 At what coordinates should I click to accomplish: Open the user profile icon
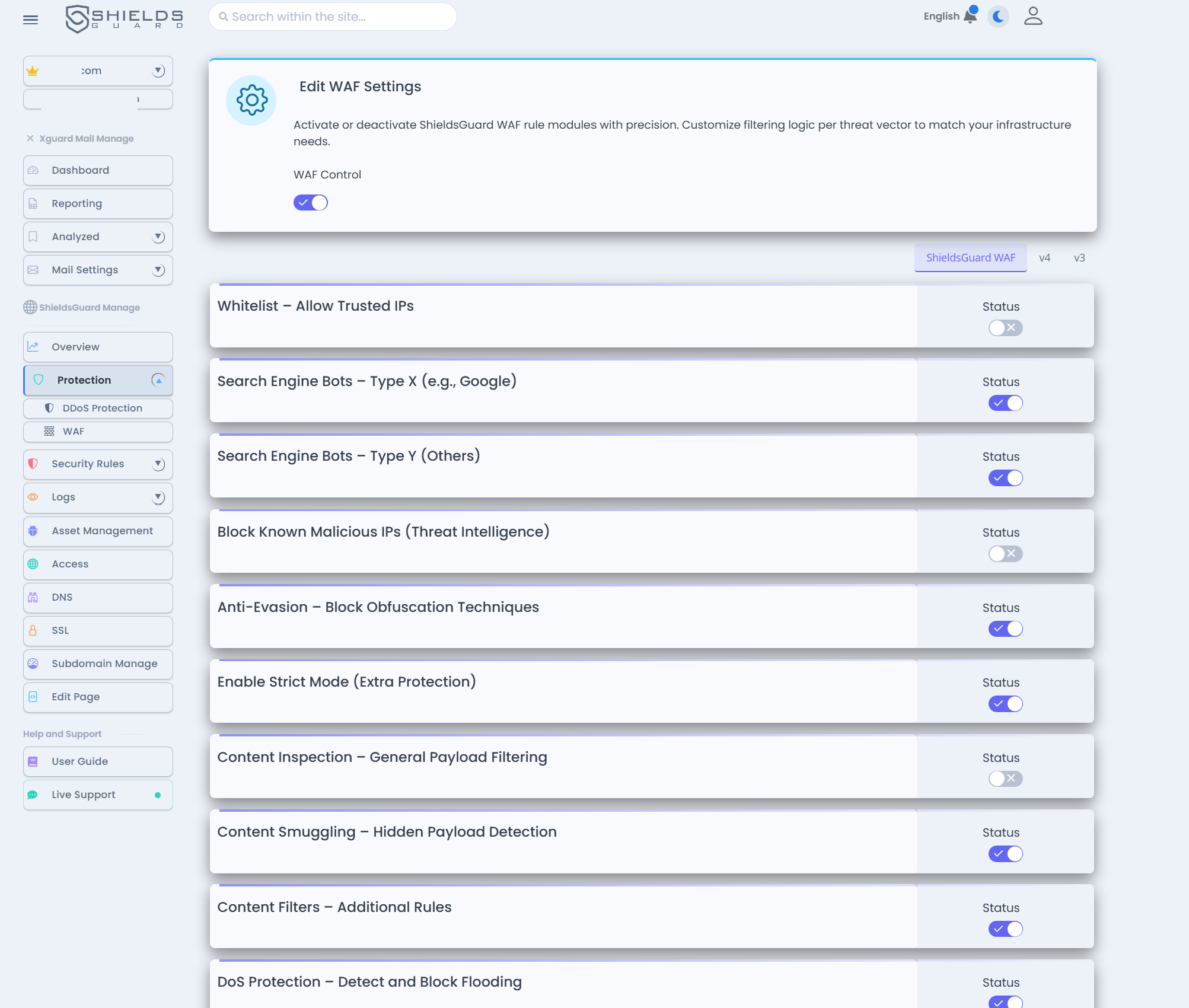(1033, 17)
